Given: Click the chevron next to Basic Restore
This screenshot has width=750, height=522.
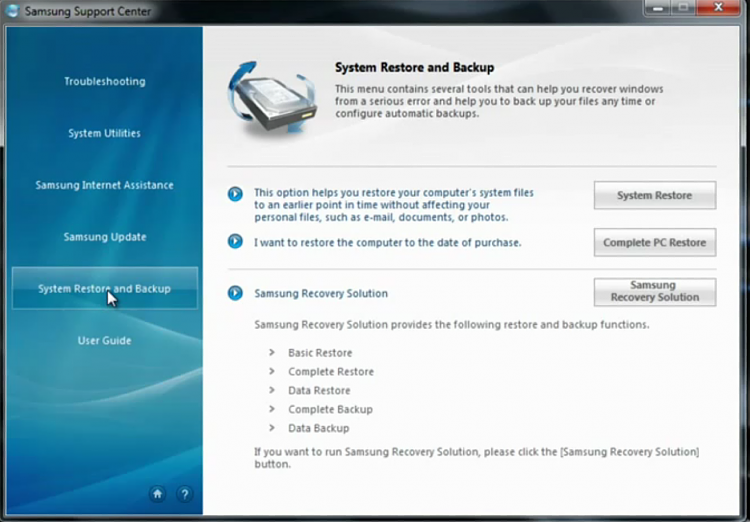Looking at the screenshot, I should click(x=272, y=353).
